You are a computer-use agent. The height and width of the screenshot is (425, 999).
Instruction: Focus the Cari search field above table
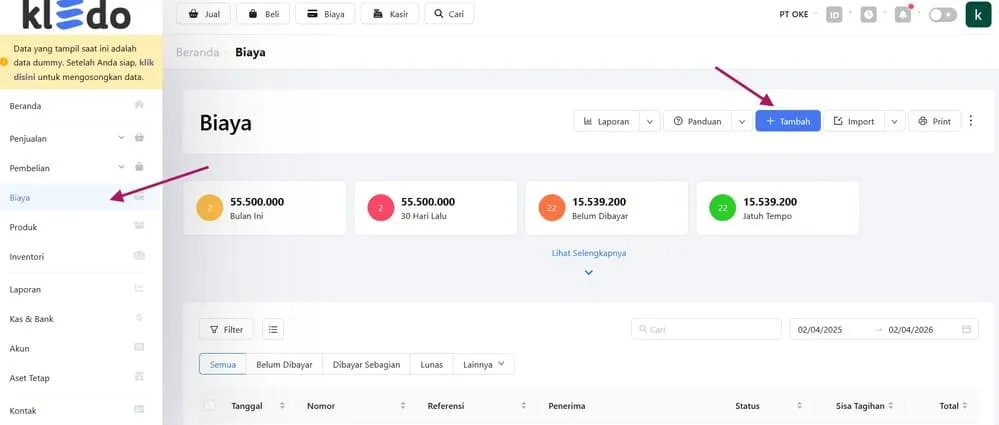706,329
